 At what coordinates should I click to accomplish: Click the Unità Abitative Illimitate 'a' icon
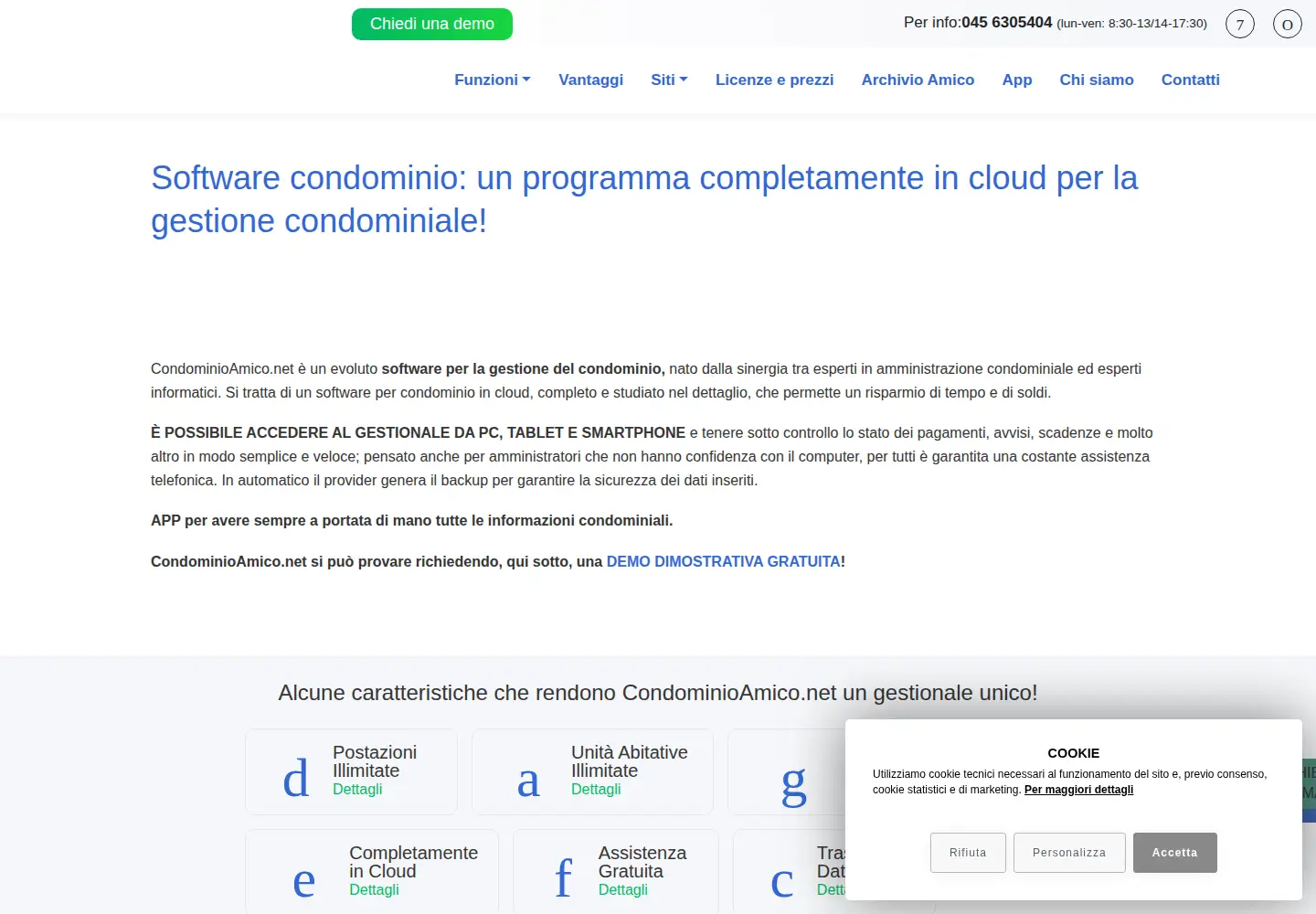coord(528,781)
